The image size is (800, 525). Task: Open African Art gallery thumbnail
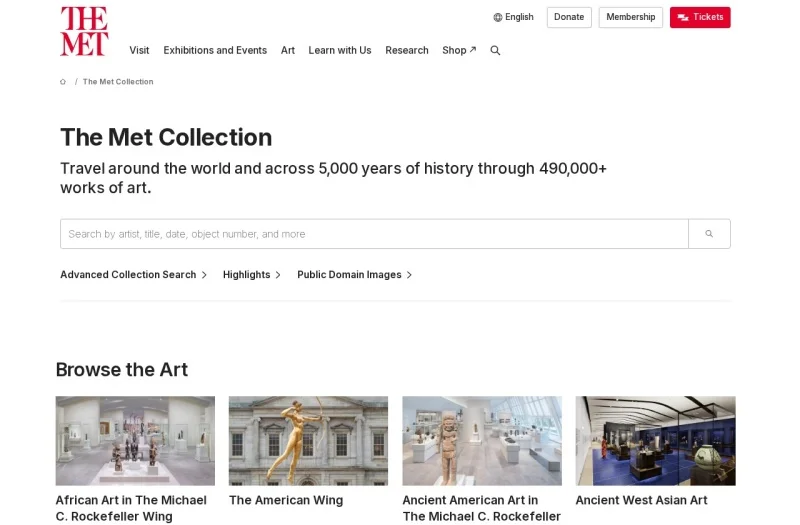(135, 441)
